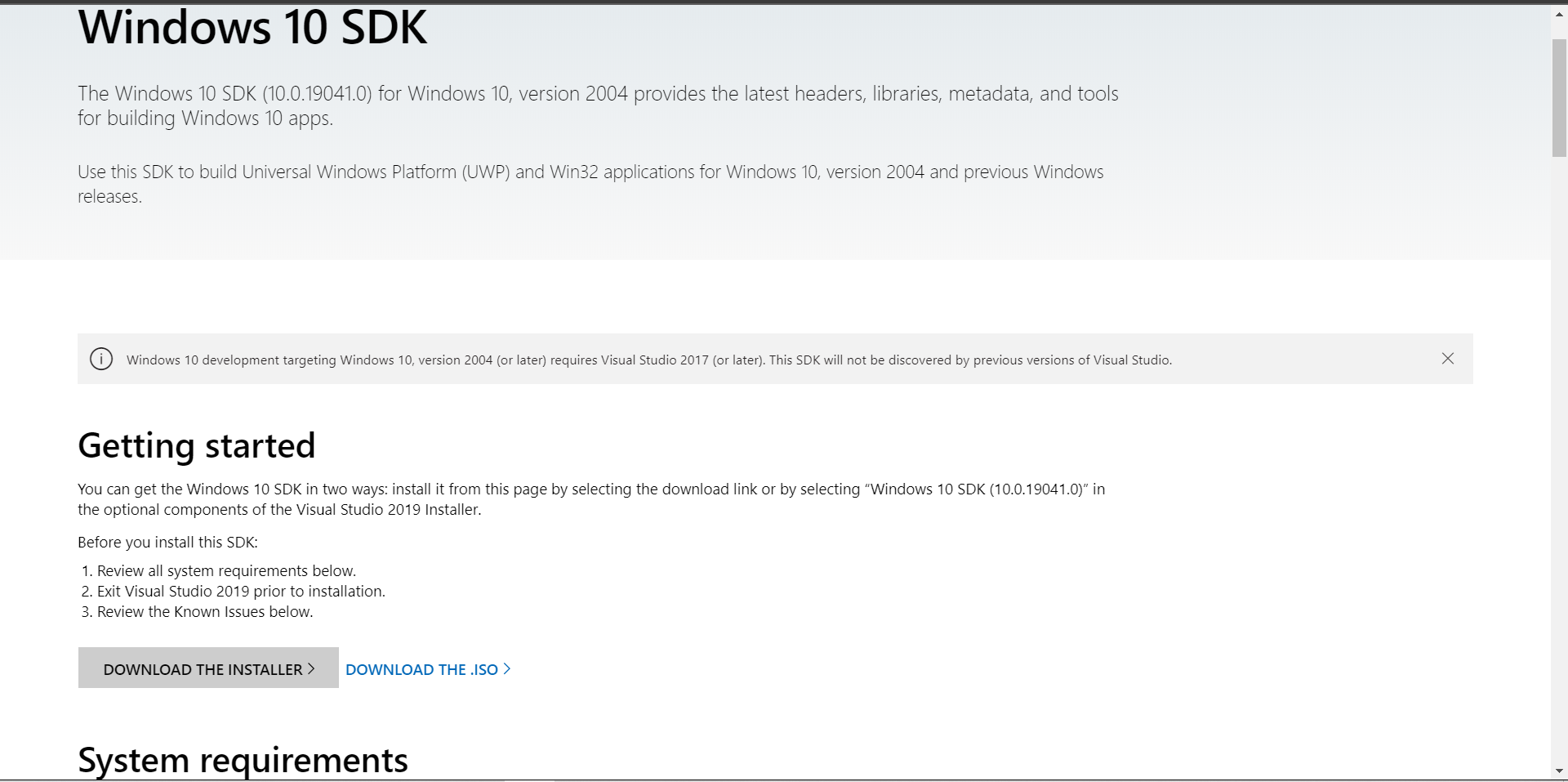Click the intro paragraph mentioning SDK 10.0.19041.0

click(598, 105)
